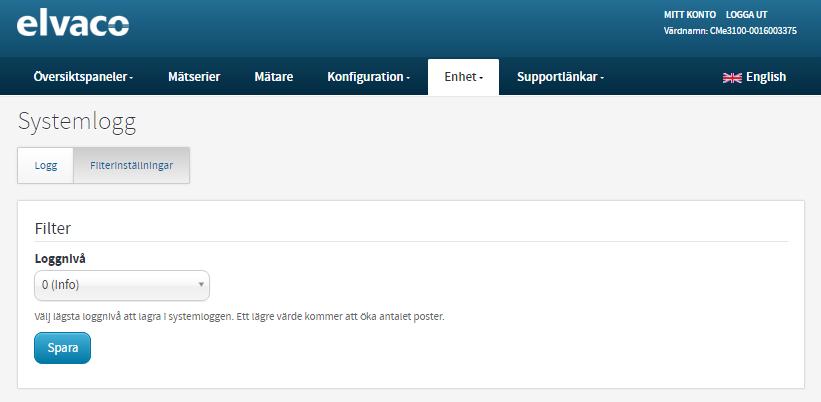Expand the Enhet menu
The image size is (821, 402).
[x=463, y=76]
